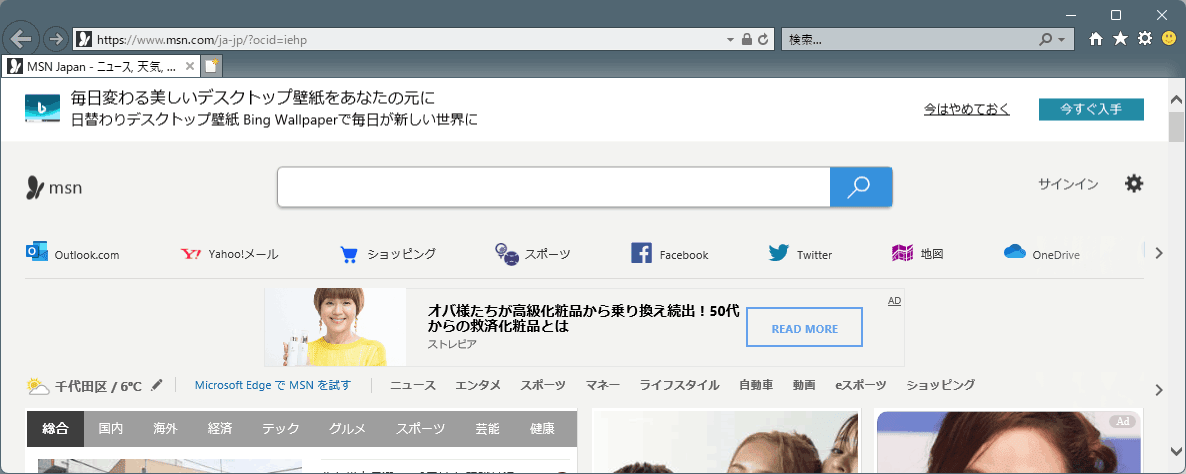Click 千代田区 / 6°C weather text
This screenshot has height=474, width=1186.
[98, 386]
